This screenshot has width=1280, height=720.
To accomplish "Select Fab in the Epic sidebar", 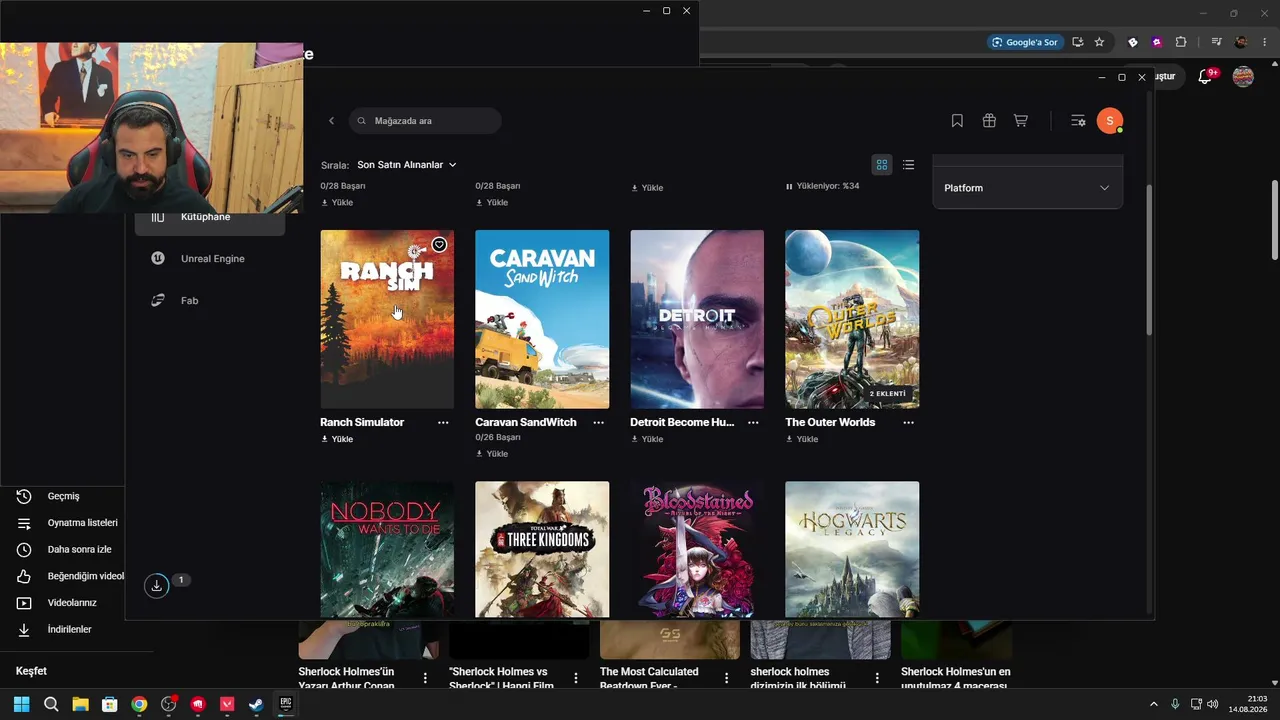I will click(210, 301).
